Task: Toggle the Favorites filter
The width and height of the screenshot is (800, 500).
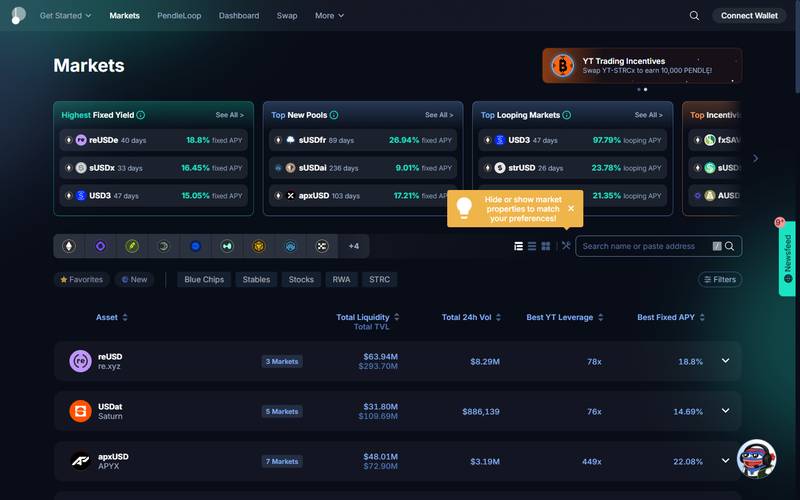Action: click(82, 280)
